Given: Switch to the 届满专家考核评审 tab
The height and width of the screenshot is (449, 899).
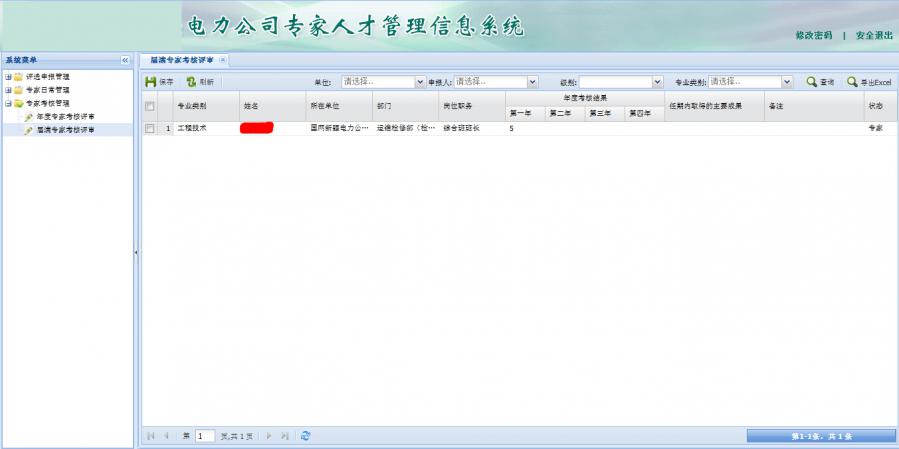Looking at the screenshot, I should [181, 60].
